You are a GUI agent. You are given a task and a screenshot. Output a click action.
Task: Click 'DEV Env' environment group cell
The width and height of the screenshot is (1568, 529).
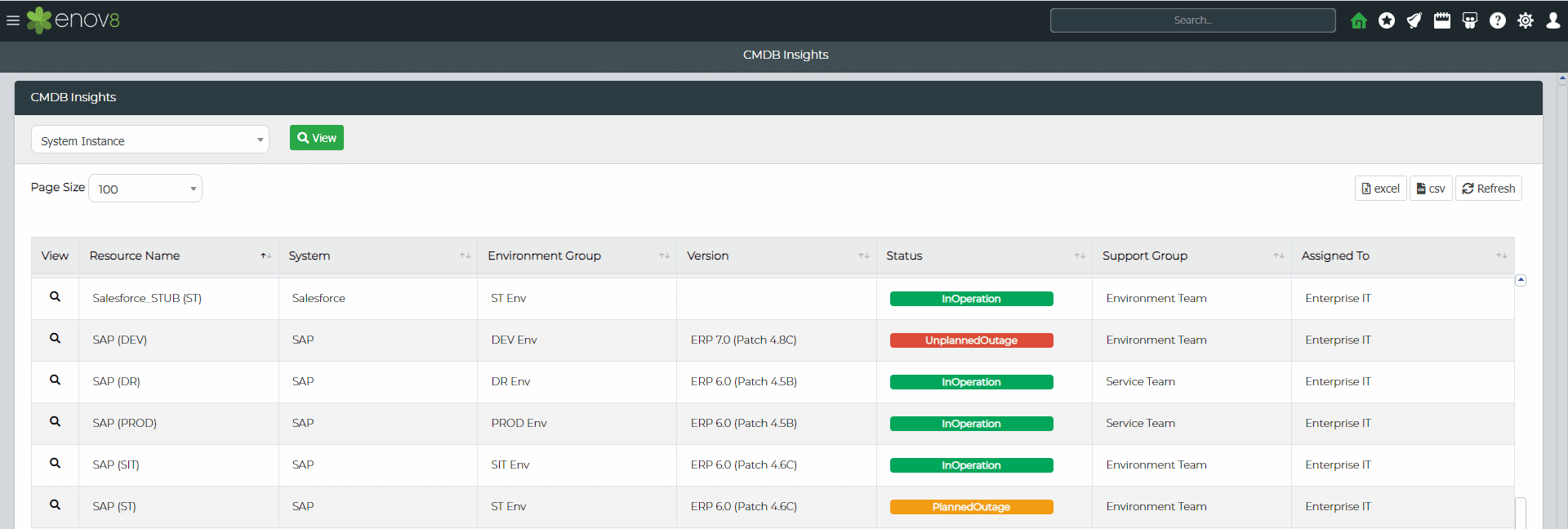pos(514,340)
